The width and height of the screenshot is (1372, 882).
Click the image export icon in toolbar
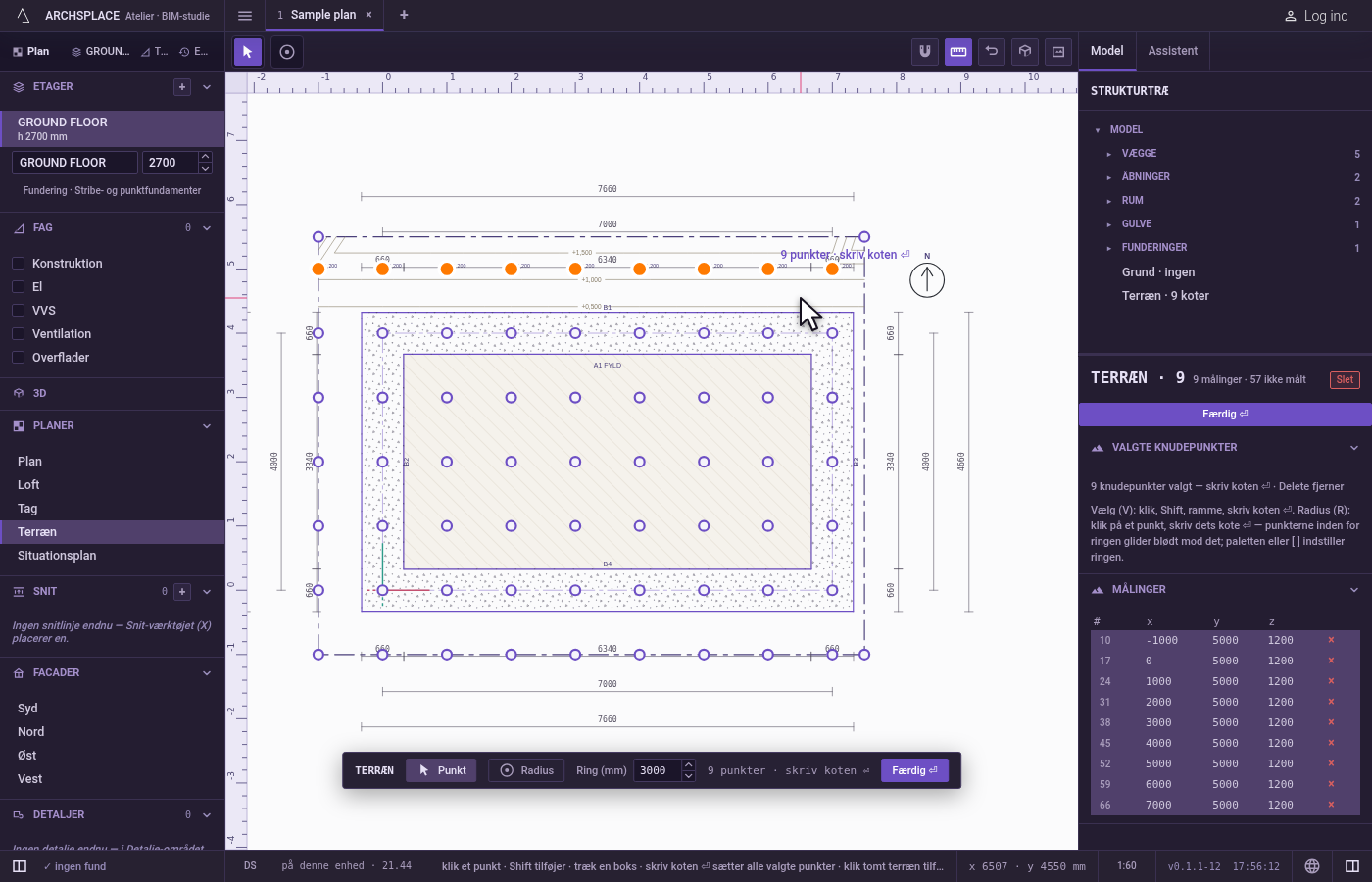tap(1058, 51)
